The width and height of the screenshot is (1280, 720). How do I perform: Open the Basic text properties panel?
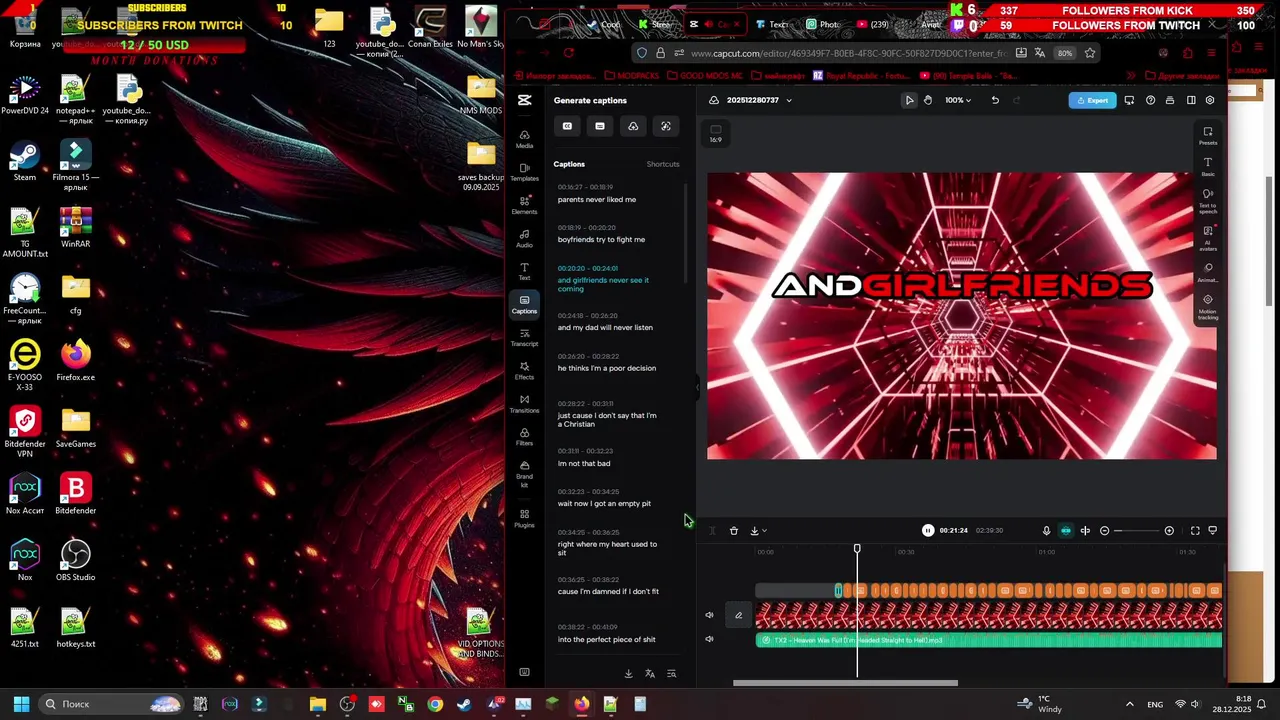tap(1208, 167)
